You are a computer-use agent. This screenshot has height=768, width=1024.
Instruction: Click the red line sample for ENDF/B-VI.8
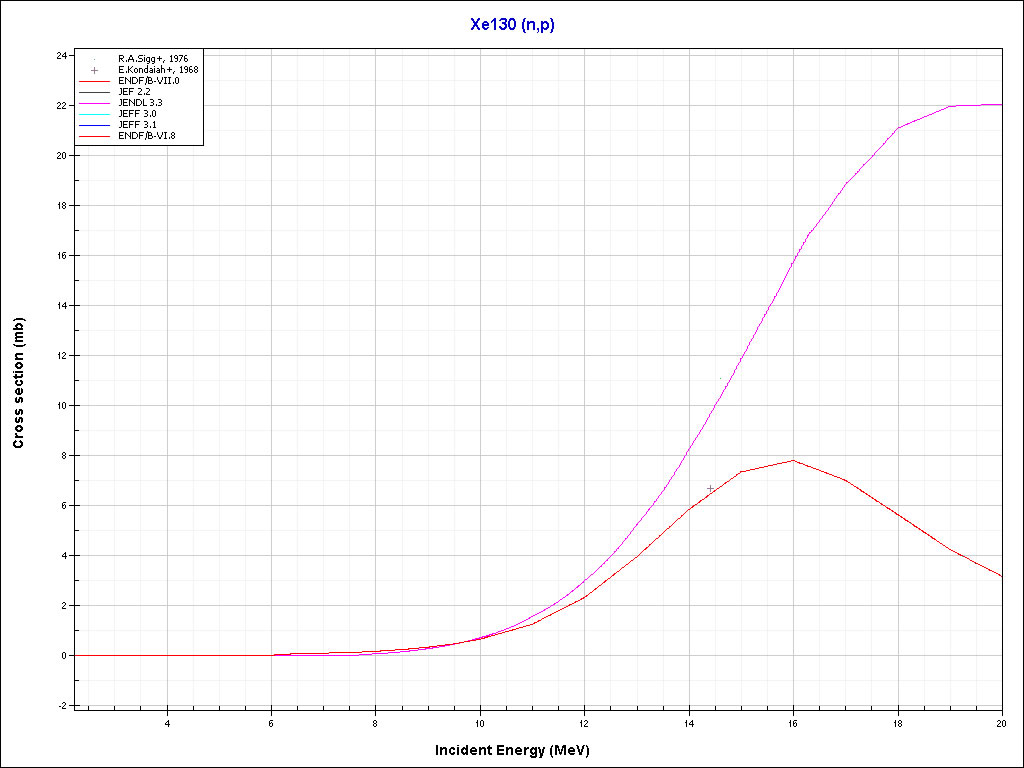pos(95,136)
